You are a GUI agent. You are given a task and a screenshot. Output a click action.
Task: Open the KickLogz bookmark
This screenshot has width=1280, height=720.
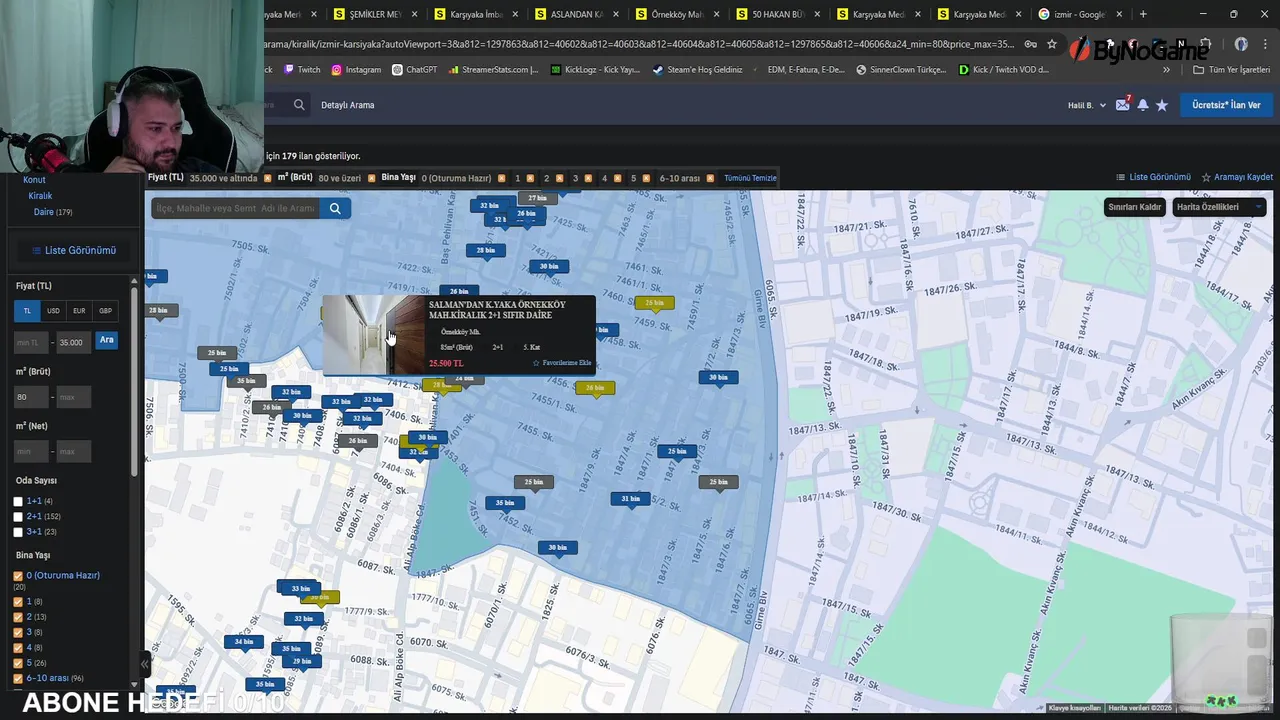(595, 70)
